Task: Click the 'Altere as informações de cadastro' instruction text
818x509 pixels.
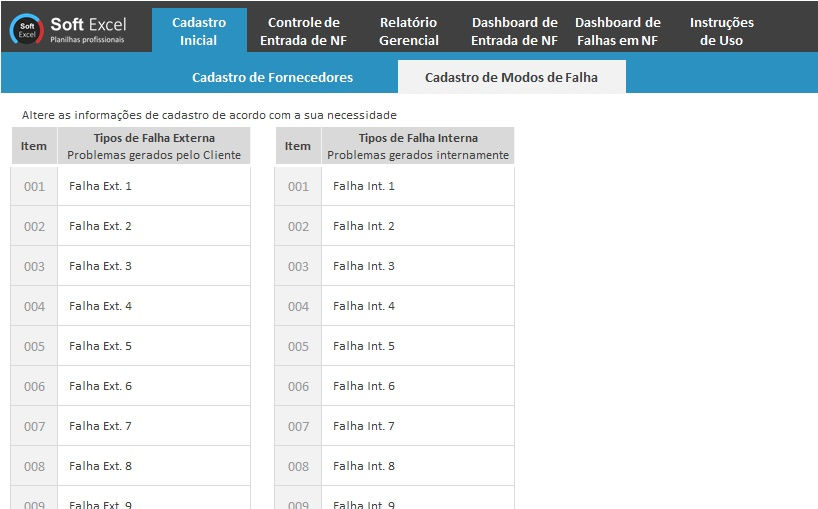Action: [209, 115]
